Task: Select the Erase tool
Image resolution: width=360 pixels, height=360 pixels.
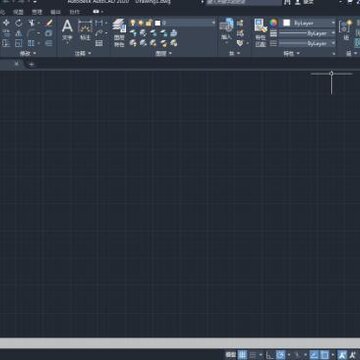Action: click(x=49, y=23)
